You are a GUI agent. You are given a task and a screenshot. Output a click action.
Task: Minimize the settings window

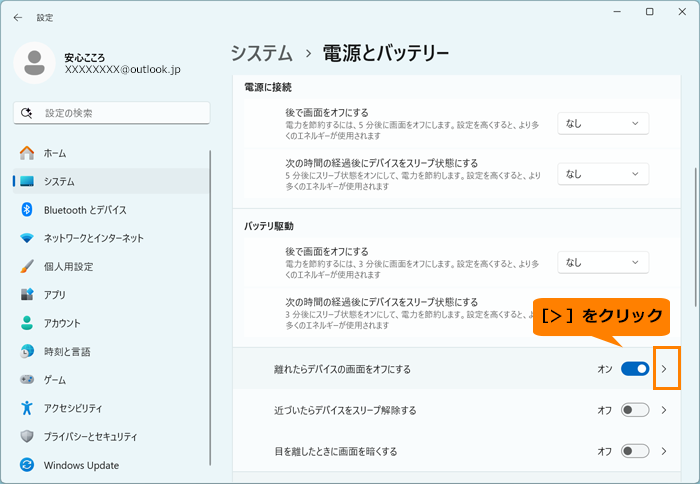[617, 12]
